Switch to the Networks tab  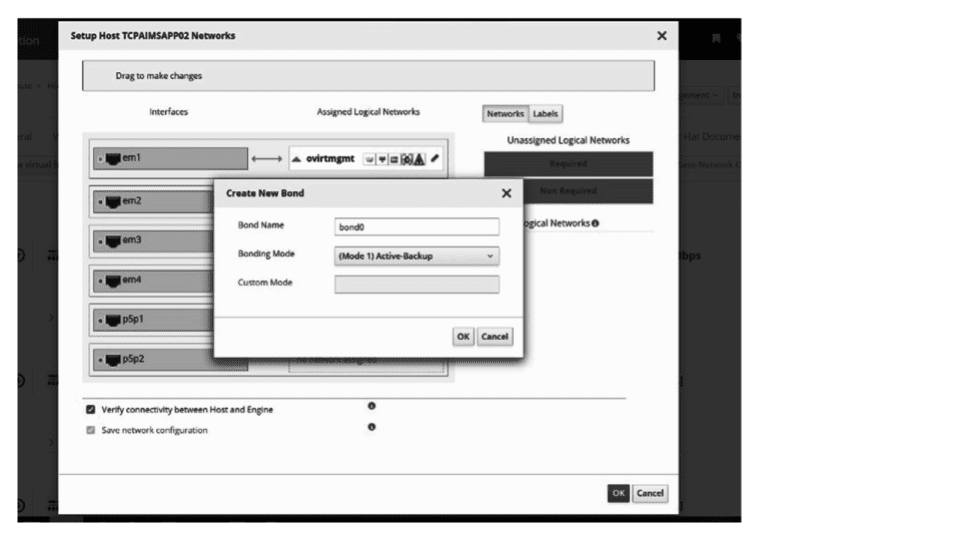[x=505, y=114]
